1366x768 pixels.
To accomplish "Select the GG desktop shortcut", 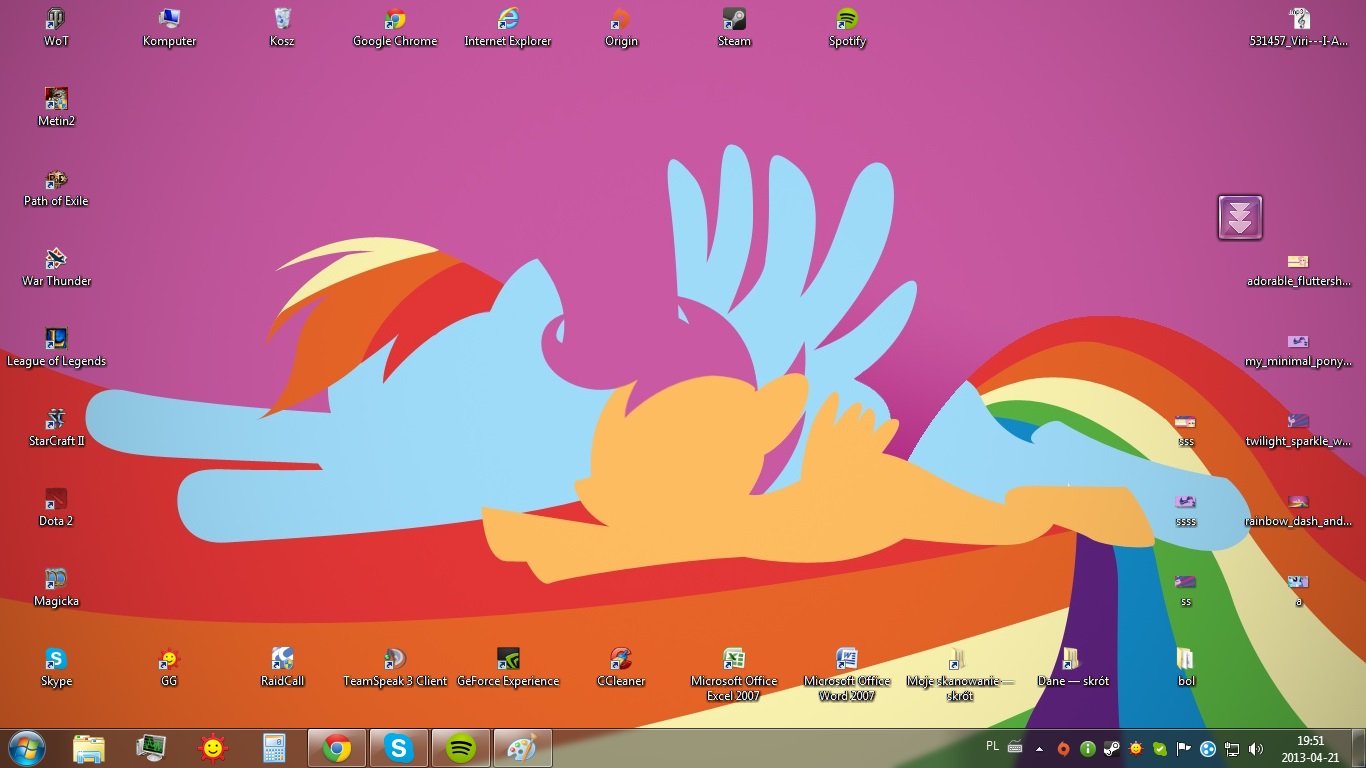I will (169, 668).
